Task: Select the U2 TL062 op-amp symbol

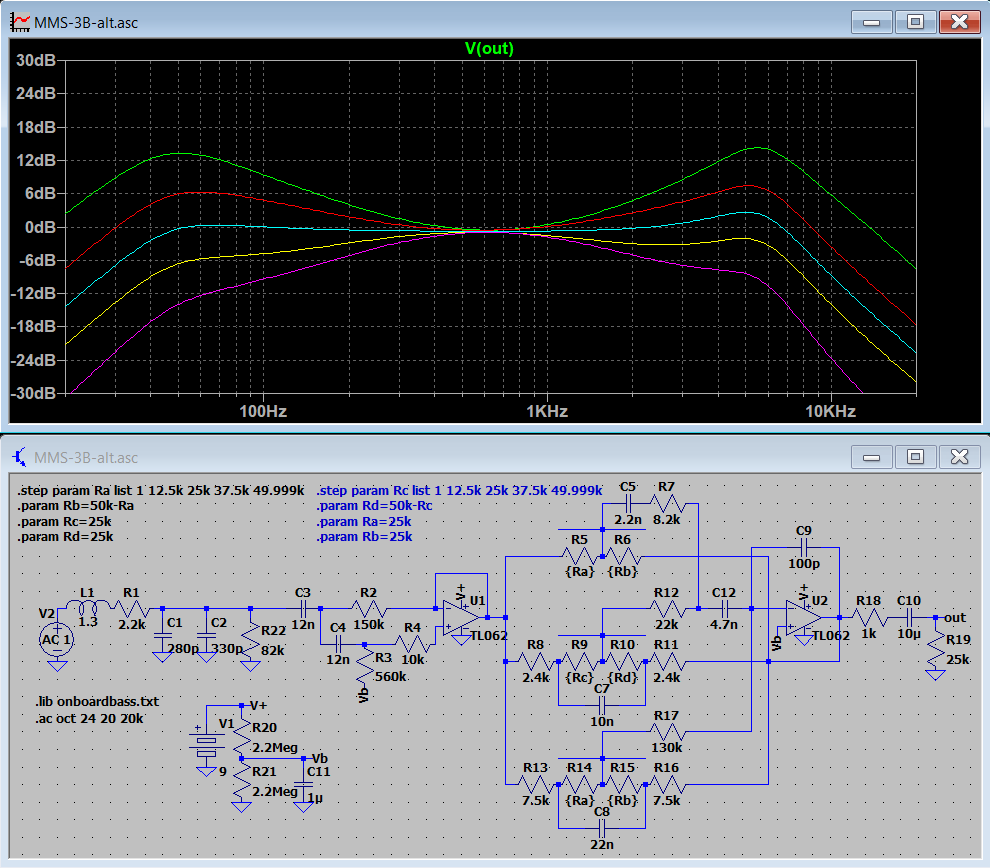Action: 804,617
